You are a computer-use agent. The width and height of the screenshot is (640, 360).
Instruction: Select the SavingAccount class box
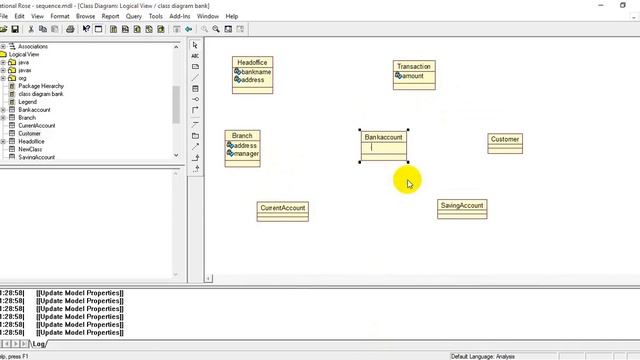tap(462, 209)
